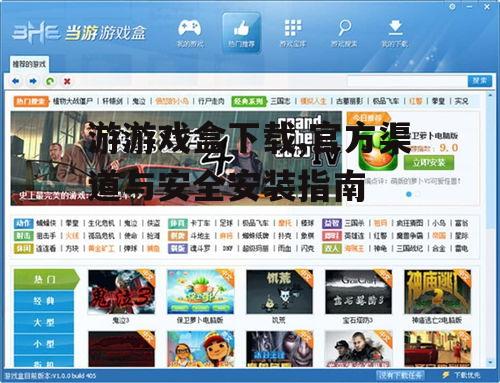Select the 动作 action category tag
500x383 pixels.
pos(23,223)
